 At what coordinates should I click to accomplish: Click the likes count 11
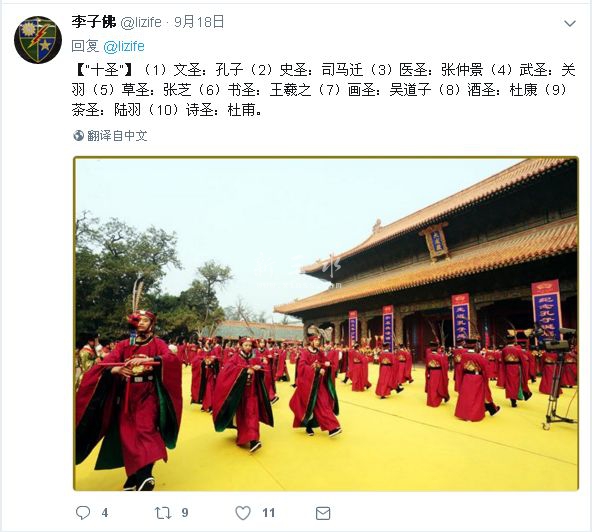click(x=268, y=513)
